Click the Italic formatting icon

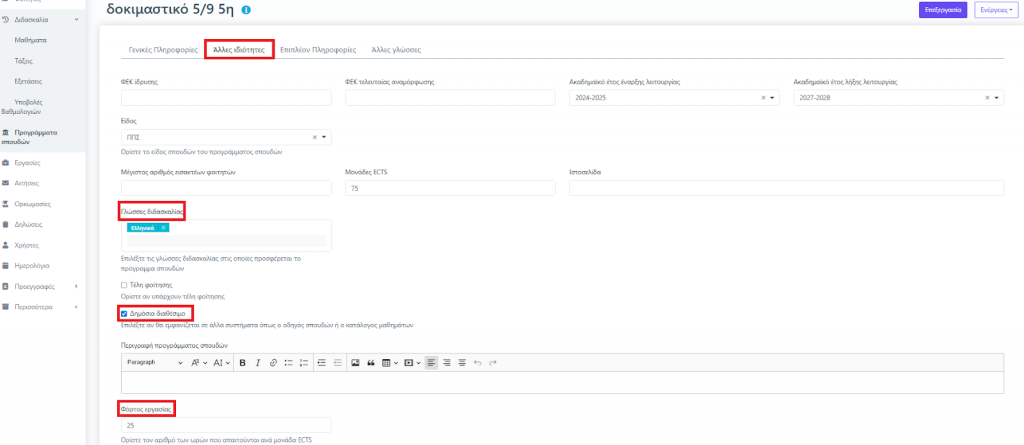tap(257, 362)
